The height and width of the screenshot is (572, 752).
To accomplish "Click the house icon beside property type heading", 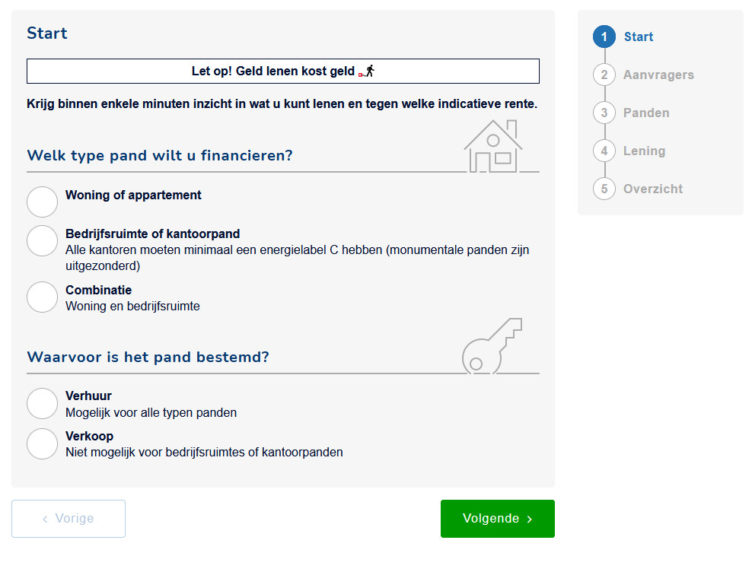I will click(x=493, y=146).
